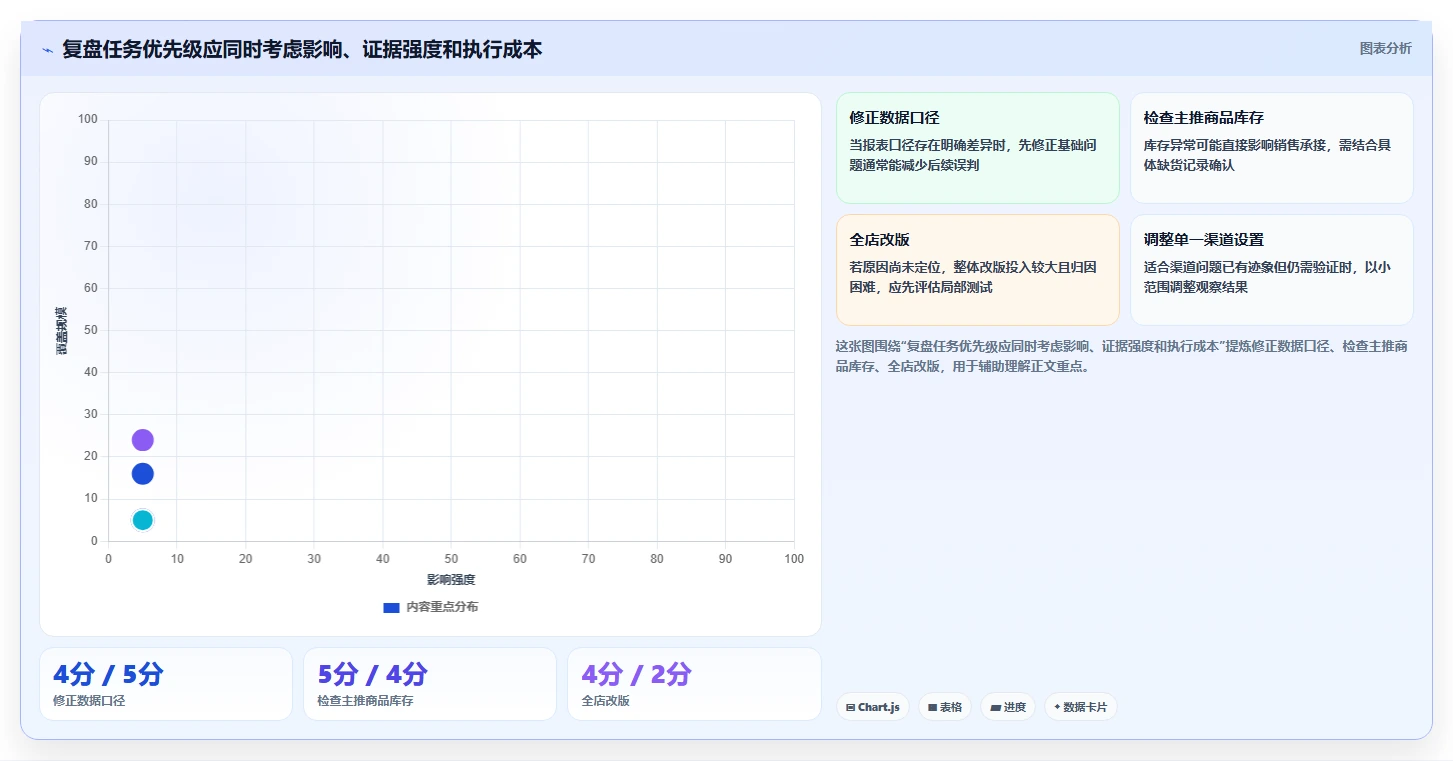The image size is (1453, 761).
Task: Click the description text 当报表口径存在明确差异时
Action: coord(973,155)
